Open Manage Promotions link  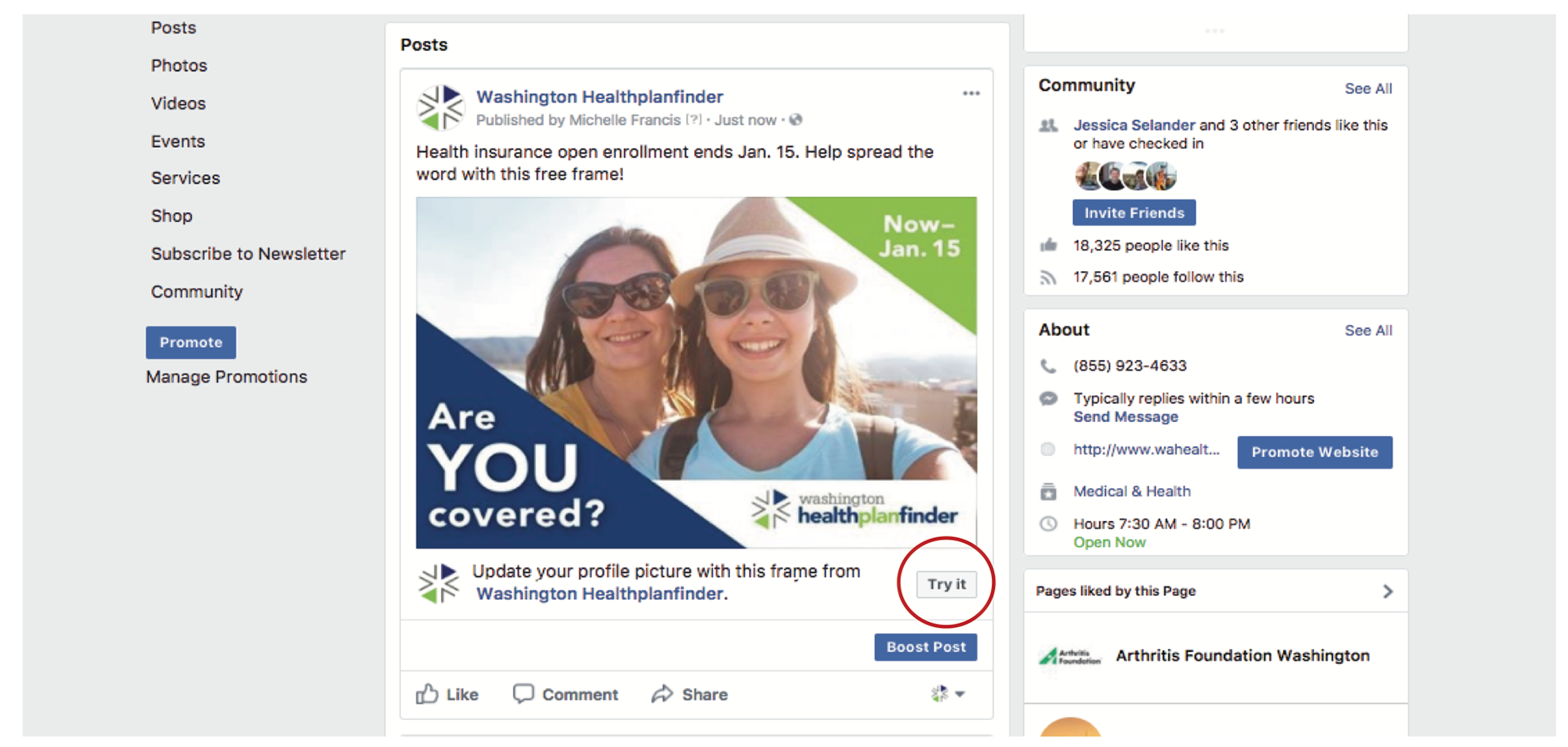(x=226, y=377)
